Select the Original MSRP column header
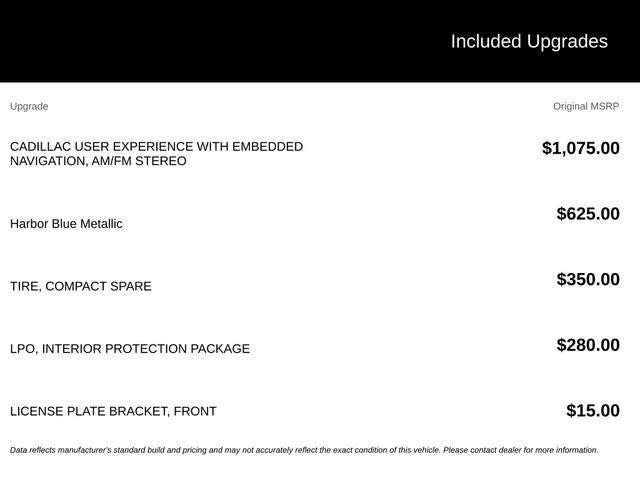The width and height of the screenshot is (640, 480). pos(586,107)
